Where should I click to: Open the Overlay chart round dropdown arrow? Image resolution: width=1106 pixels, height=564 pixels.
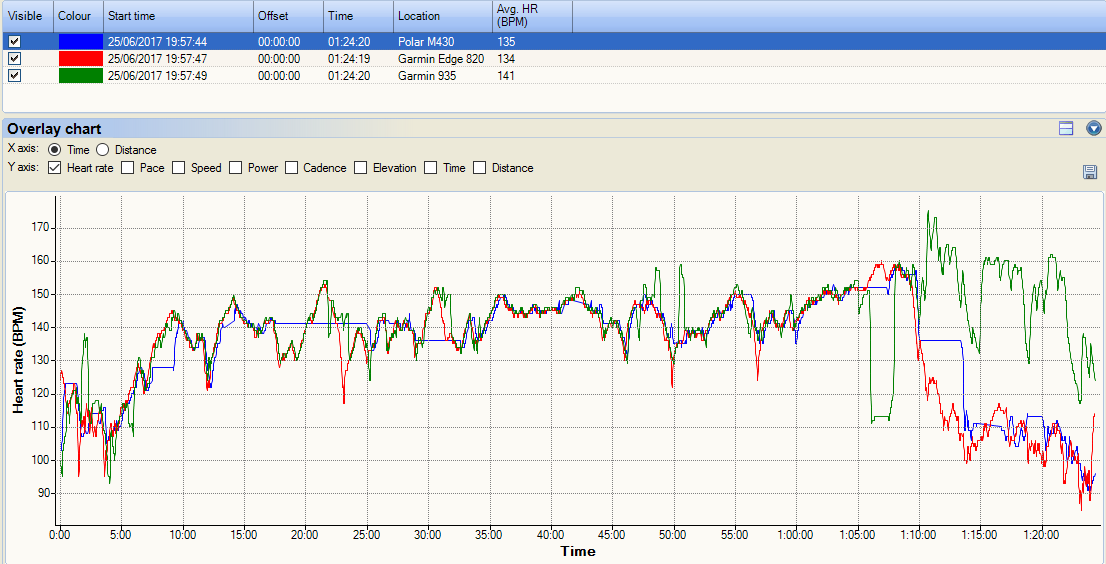(1093, 128)
